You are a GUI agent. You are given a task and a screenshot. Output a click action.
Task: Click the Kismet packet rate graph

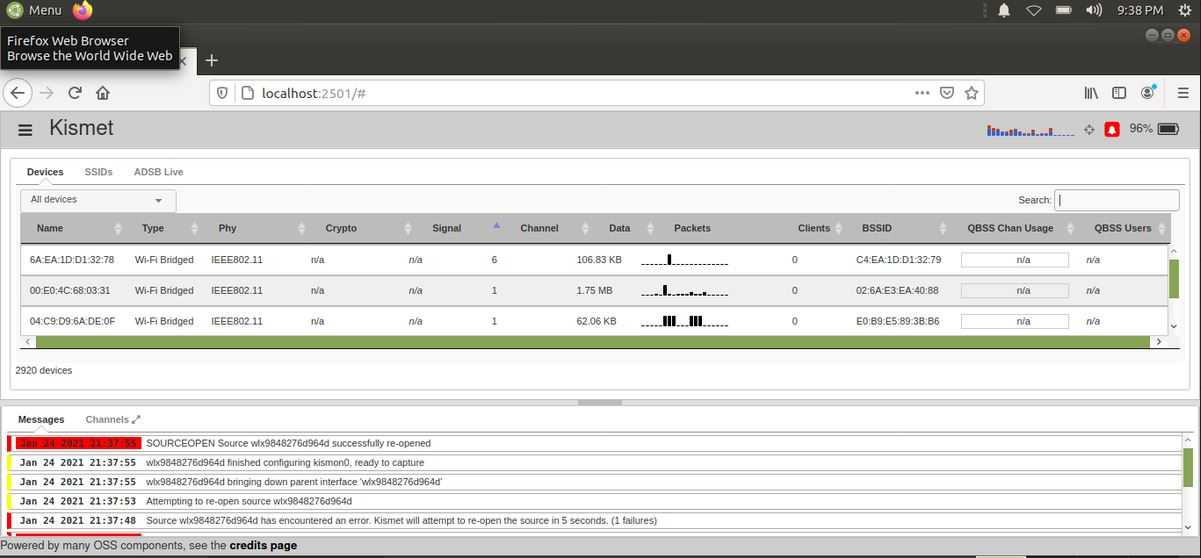1030,130
